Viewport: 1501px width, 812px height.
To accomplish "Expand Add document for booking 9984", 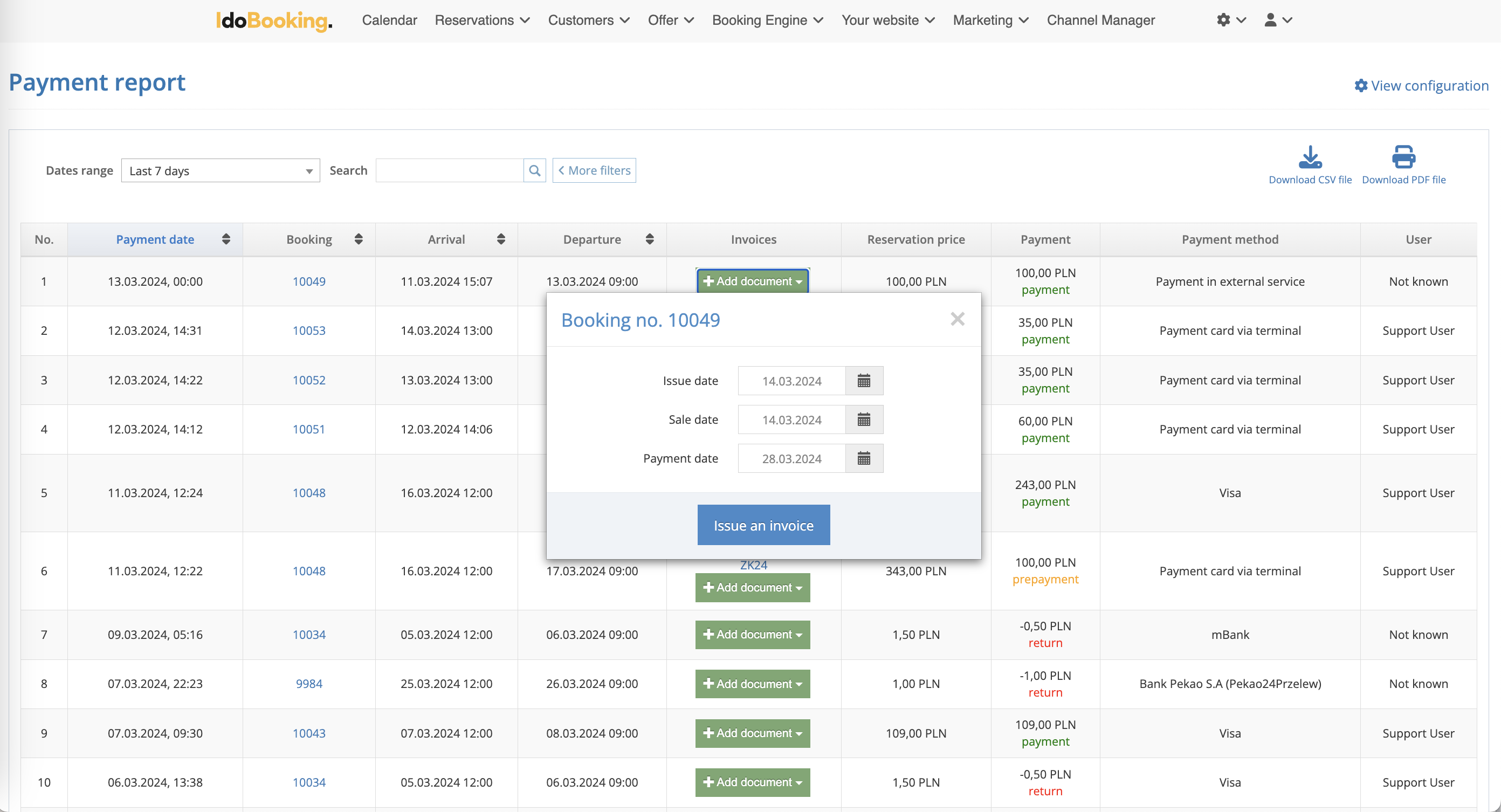I will (x=752, y=684).
